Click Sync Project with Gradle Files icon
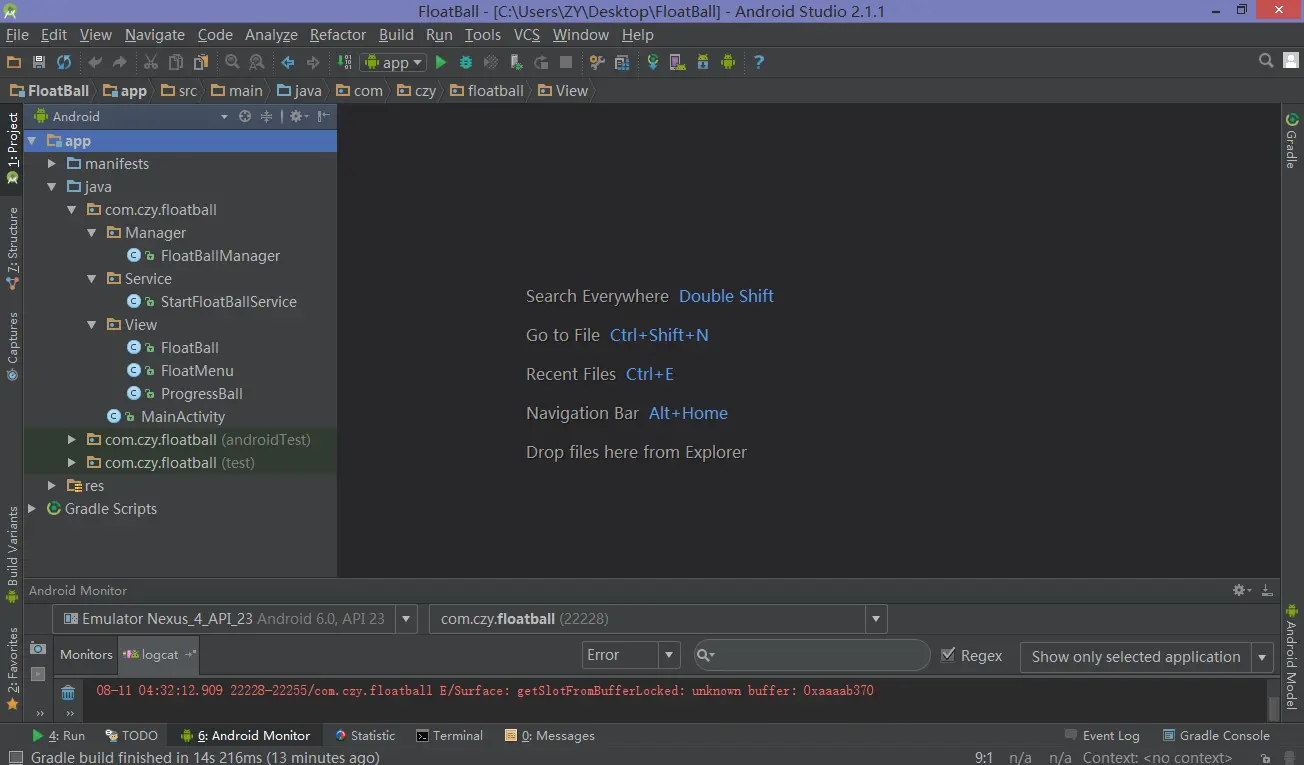The width and height of the screenshot is (1304, 765). point(653,62)
